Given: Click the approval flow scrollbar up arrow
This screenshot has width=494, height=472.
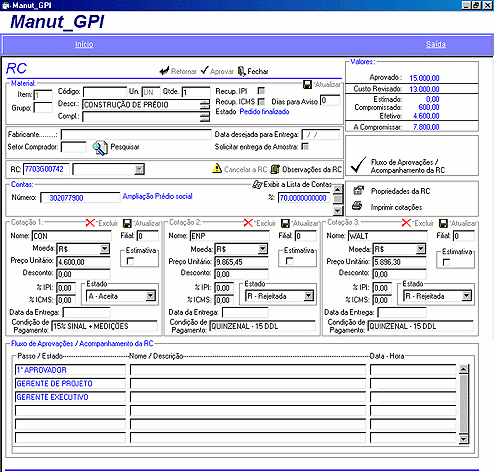Looking at the screenshot, I should coord(463,369).
